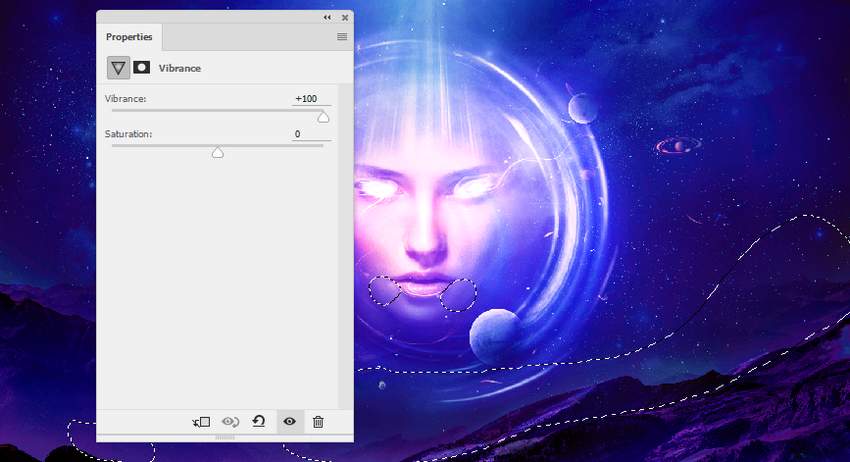This screenshot has width=850, height=462.
Task: Switch to the Properties tab
Action: click(129, 37)
